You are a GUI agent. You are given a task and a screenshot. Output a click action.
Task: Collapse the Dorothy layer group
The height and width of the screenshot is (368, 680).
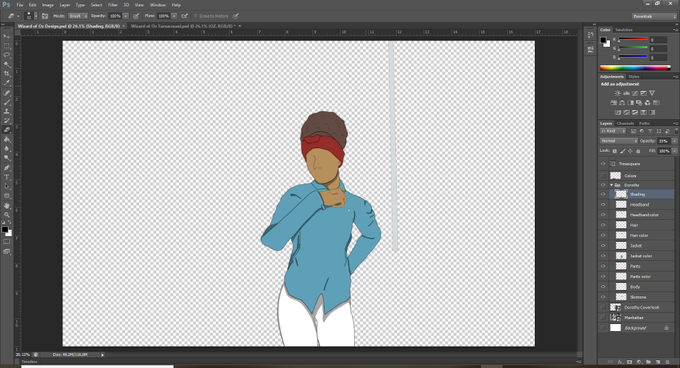pos(611,185)
